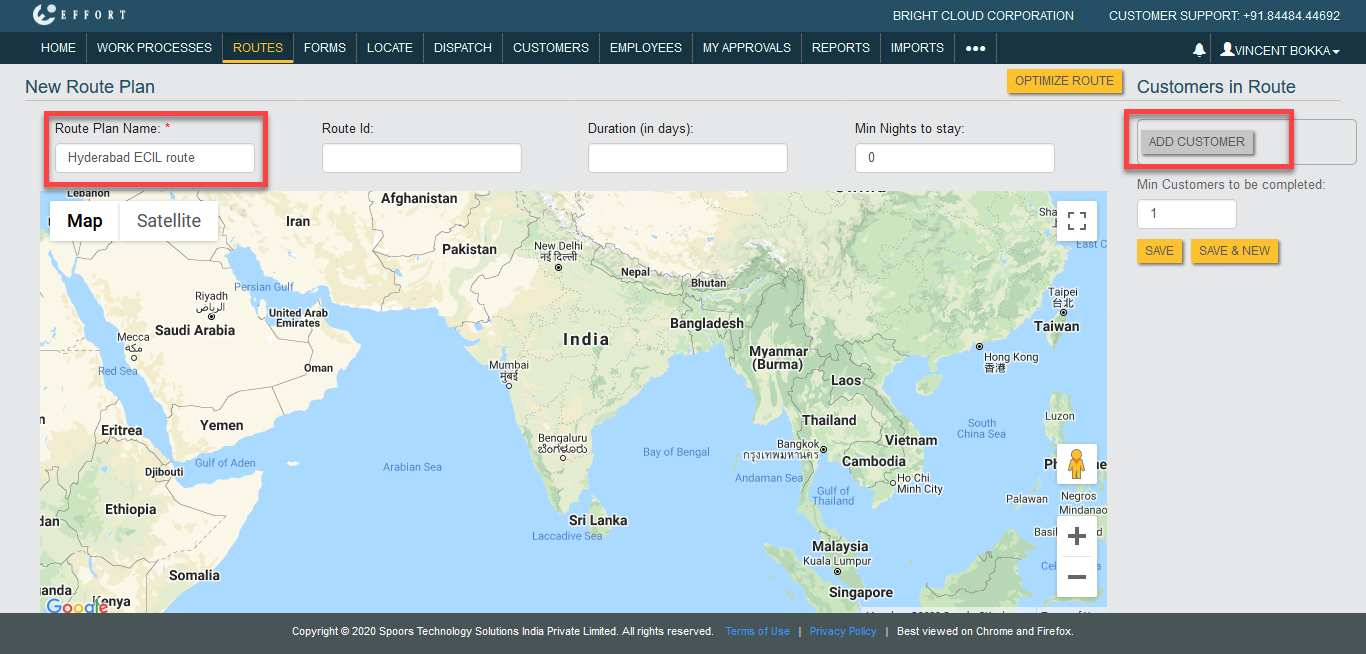Go to the Dispatch menu item
Image resolution: width=1366 pixels, height=654 pixels.
pos(462,48)
